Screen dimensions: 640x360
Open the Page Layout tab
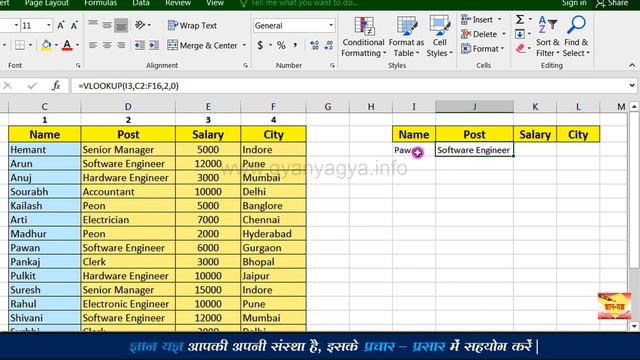tap(47, 3)
